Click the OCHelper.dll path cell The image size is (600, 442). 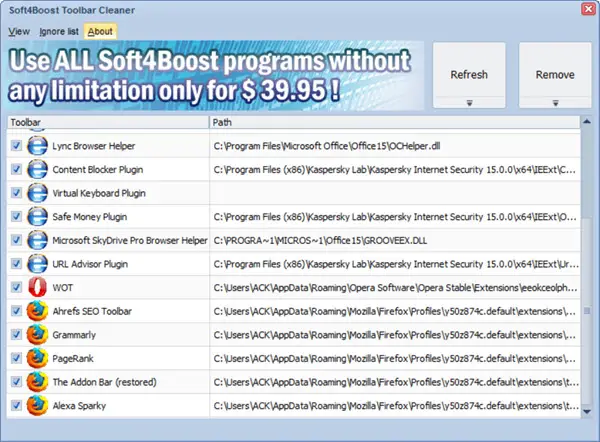coord(395,146)
